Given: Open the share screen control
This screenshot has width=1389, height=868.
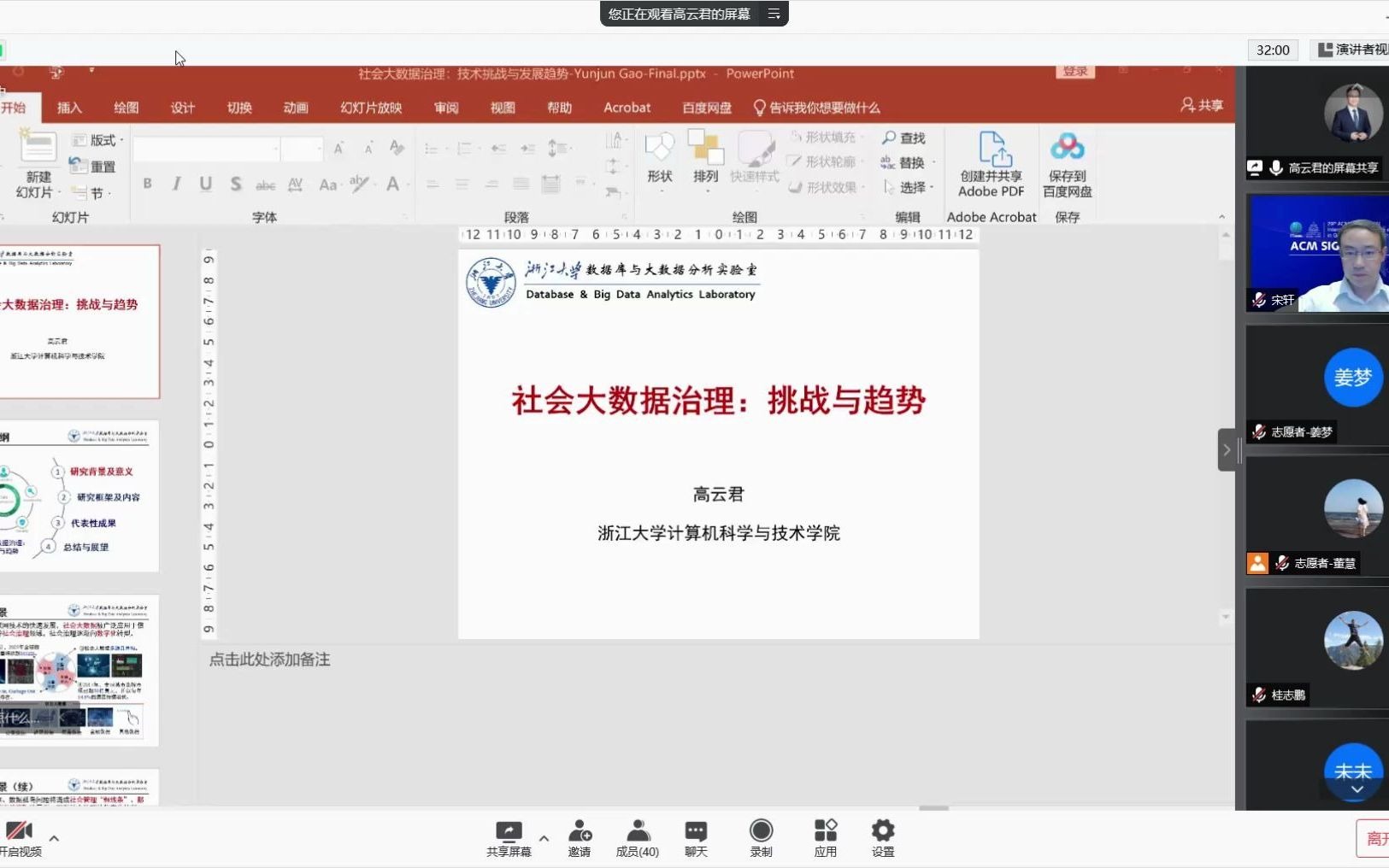Looking at the screenshot, I should pyautogui.click(x=509, y=838).
